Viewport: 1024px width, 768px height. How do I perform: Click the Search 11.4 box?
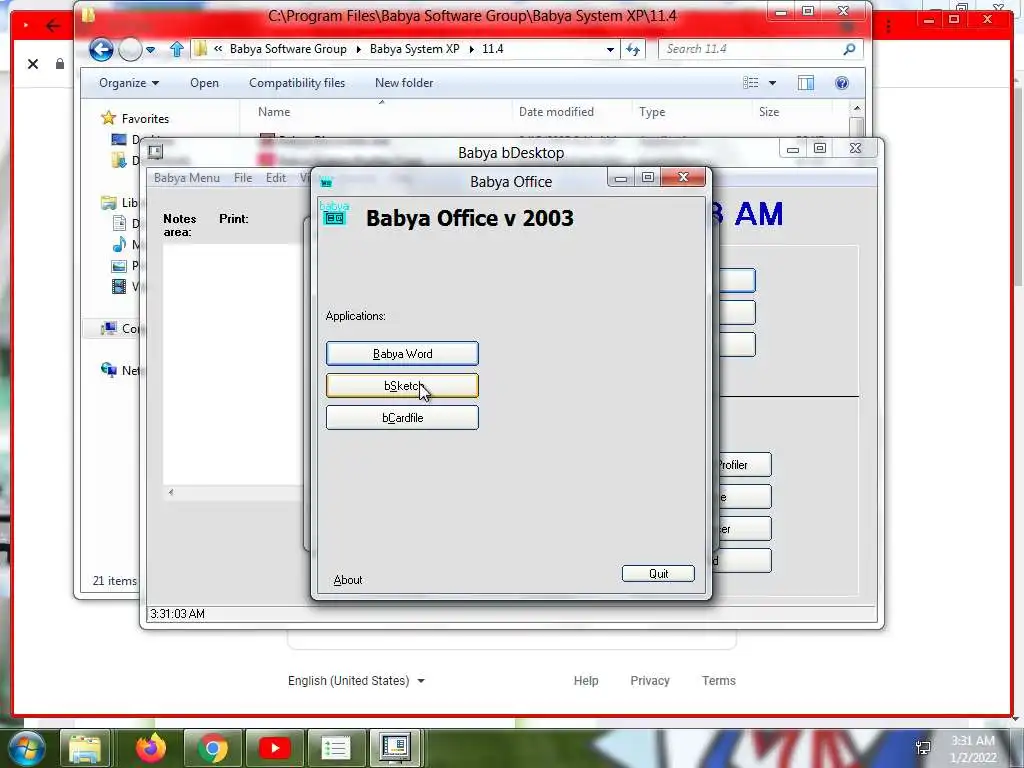(x=751, y=49)
